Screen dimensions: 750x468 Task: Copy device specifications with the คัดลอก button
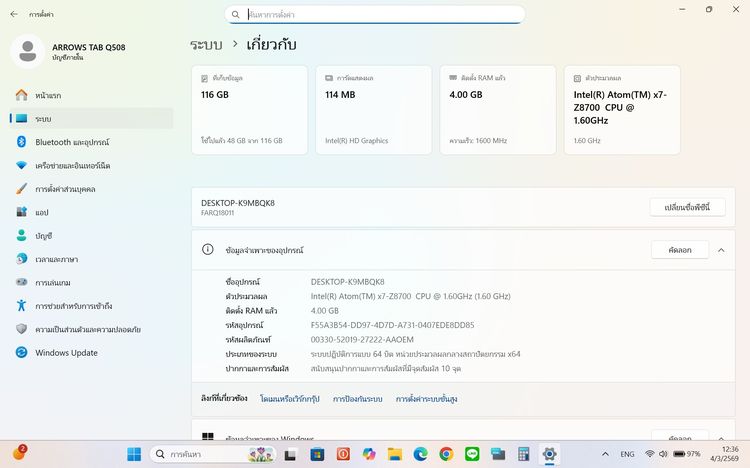[679, 250]
